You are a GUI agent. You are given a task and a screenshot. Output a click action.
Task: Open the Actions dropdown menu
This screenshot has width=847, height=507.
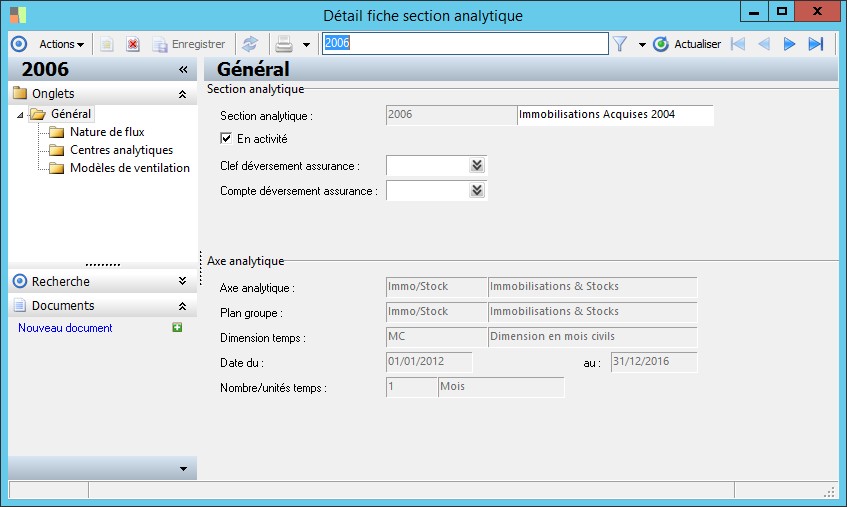61,44
